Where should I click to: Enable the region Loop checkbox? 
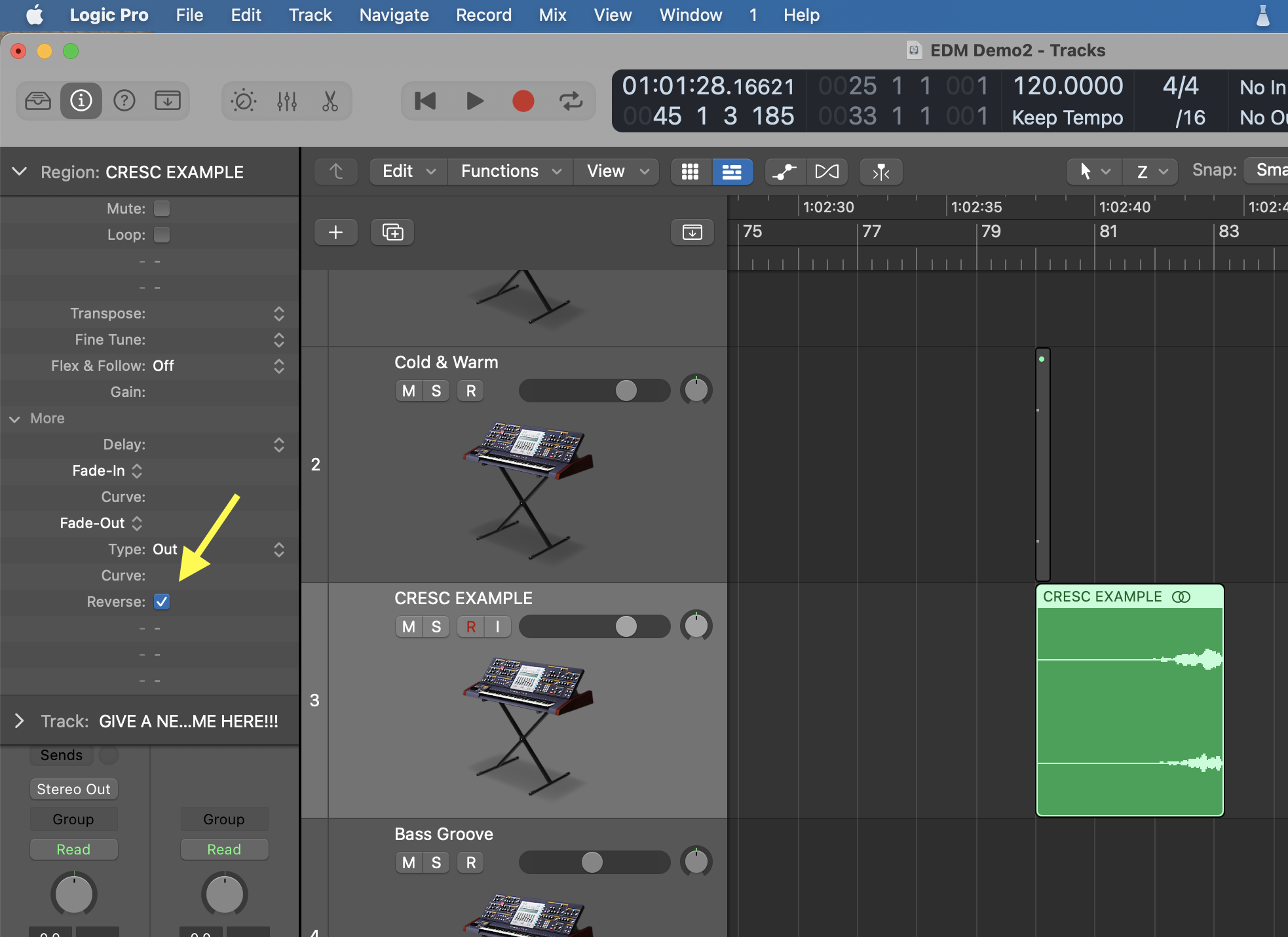(162, 235)
